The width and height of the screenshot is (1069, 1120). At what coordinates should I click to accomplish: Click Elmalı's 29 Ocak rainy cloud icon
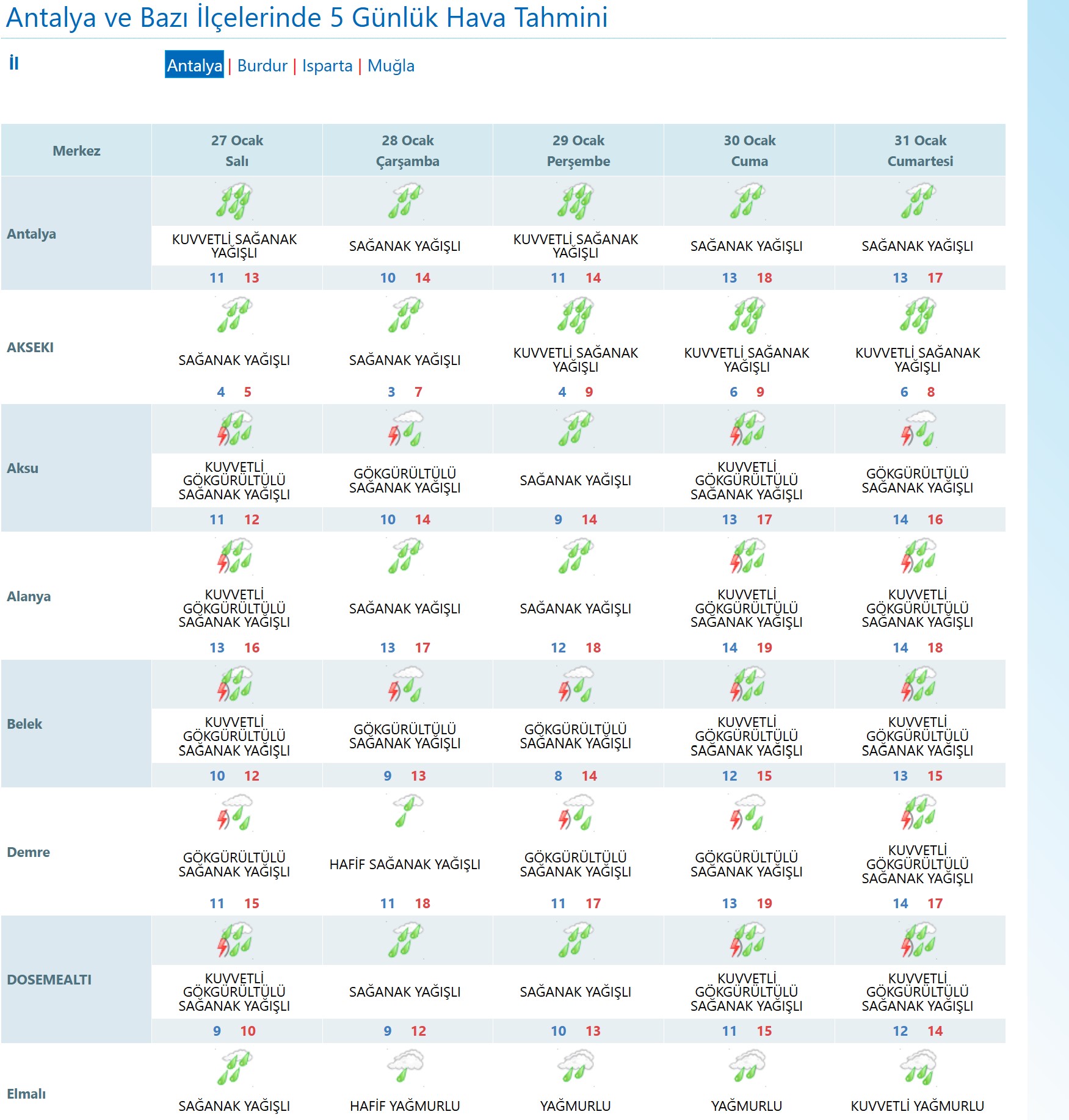(576, 1066)
